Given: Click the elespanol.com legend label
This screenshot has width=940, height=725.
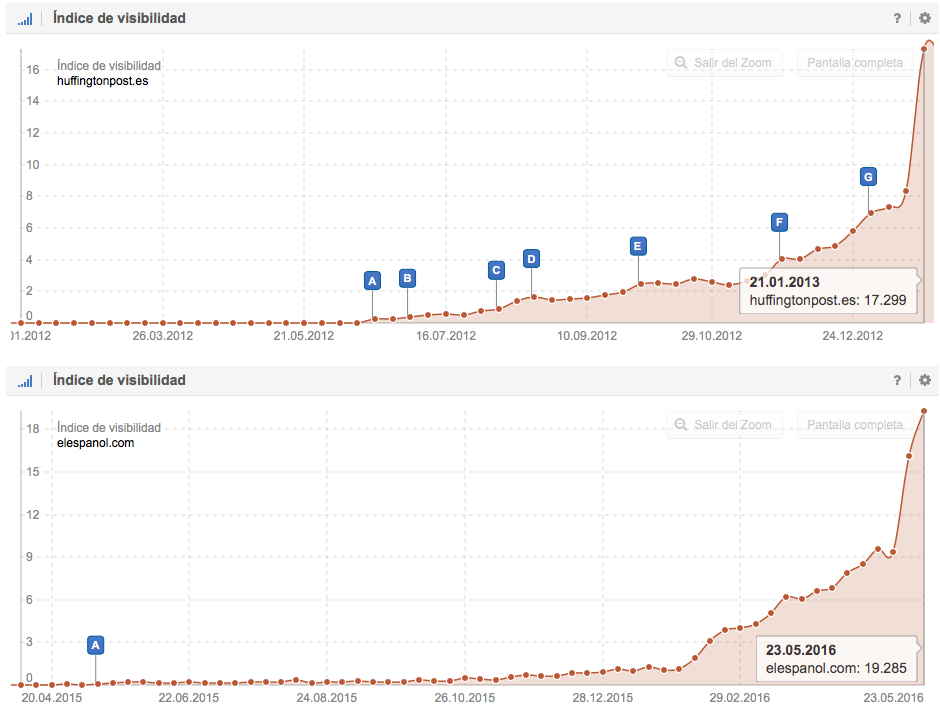Looking at the screenshot, I should click(x=96, y=443).
